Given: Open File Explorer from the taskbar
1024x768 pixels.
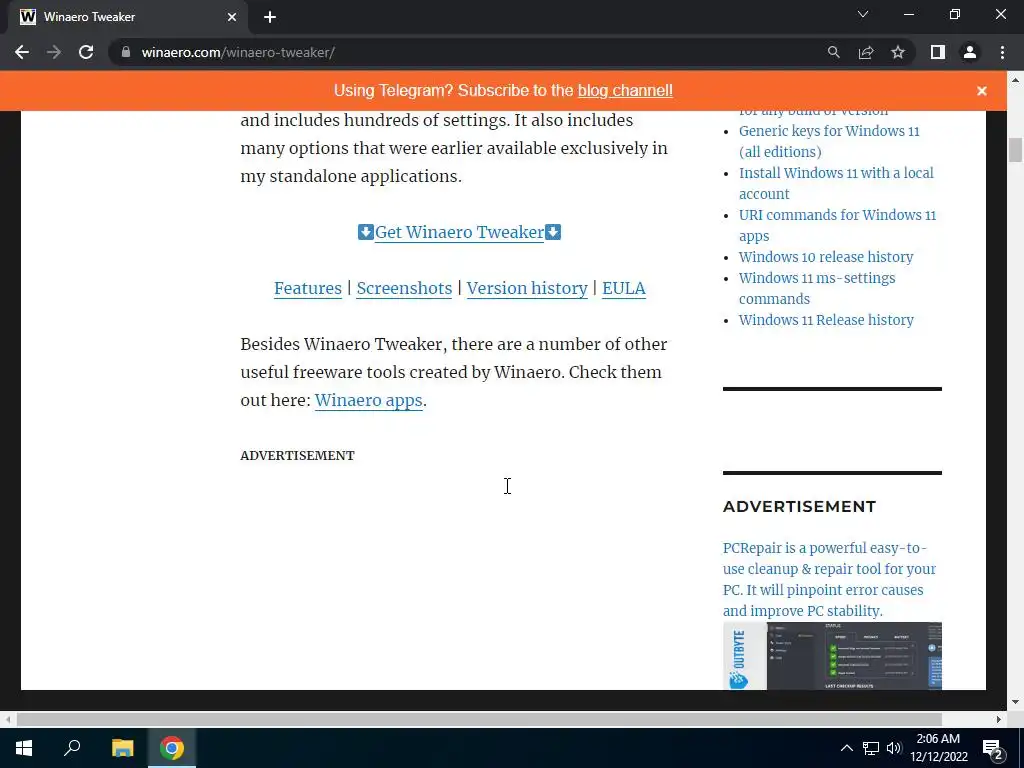Looking at the screenshot, I should pos(122,748).
